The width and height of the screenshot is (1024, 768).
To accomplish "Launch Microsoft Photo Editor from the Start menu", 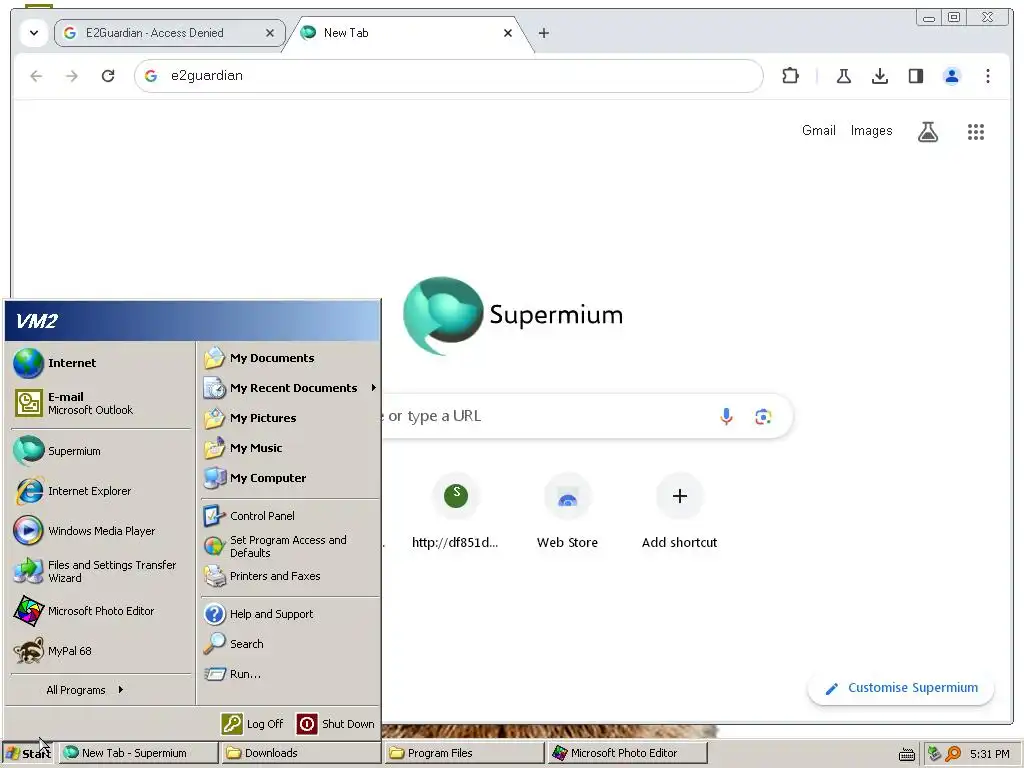I will (100, 611).
